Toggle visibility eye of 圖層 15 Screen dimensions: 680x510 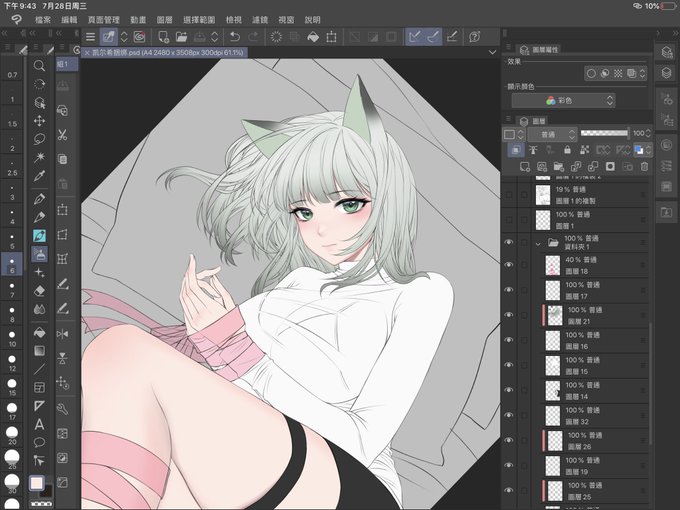click(509, 365)
